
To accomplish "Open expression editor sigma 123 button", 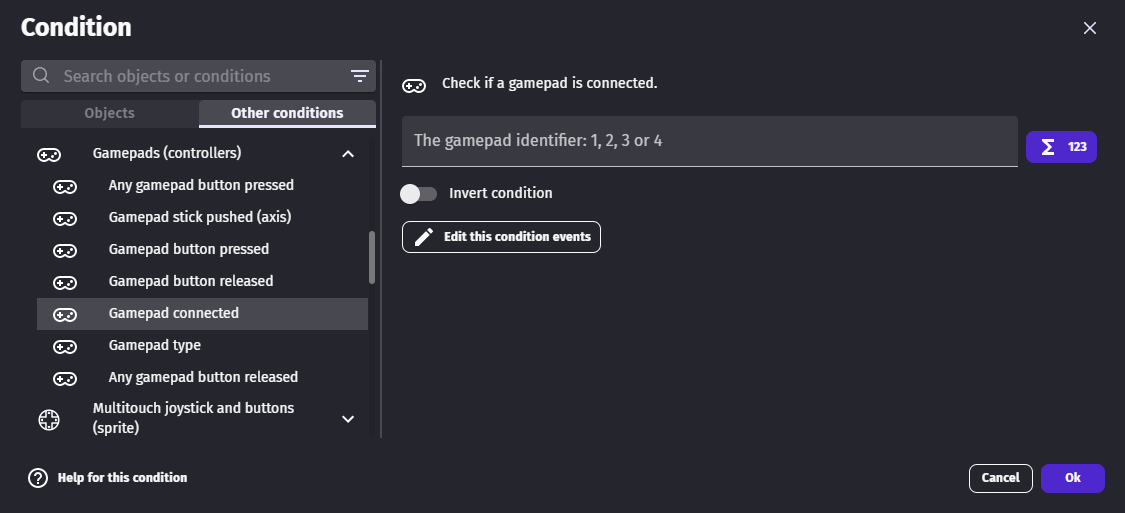I will pos(1061,147).
